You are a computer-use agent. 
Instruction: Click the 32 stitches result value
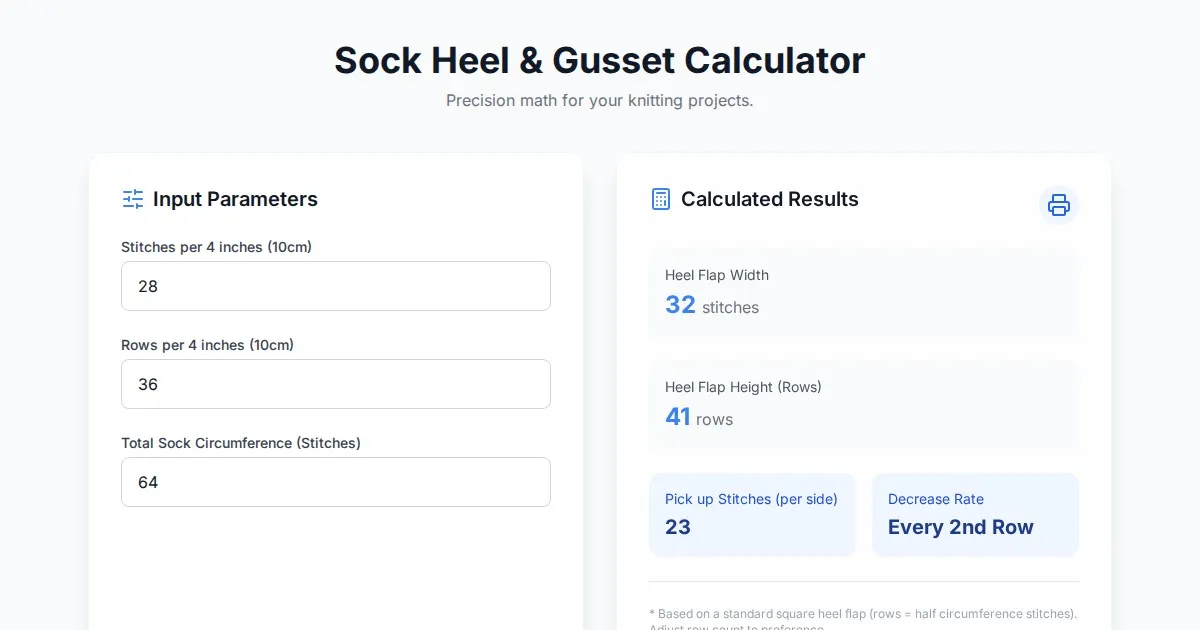pos(711,305)
